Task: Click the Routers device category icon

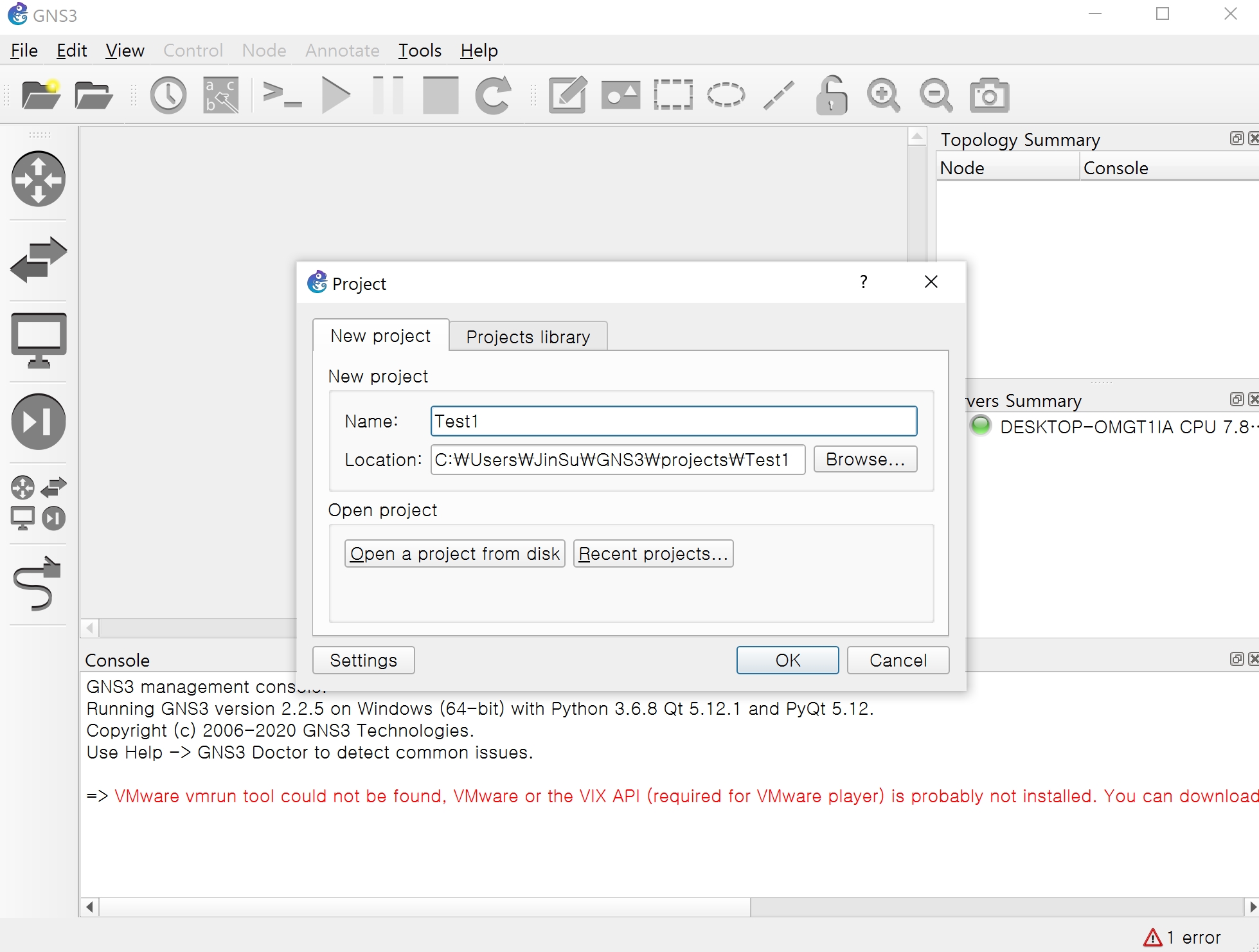Action: [39, 179]
